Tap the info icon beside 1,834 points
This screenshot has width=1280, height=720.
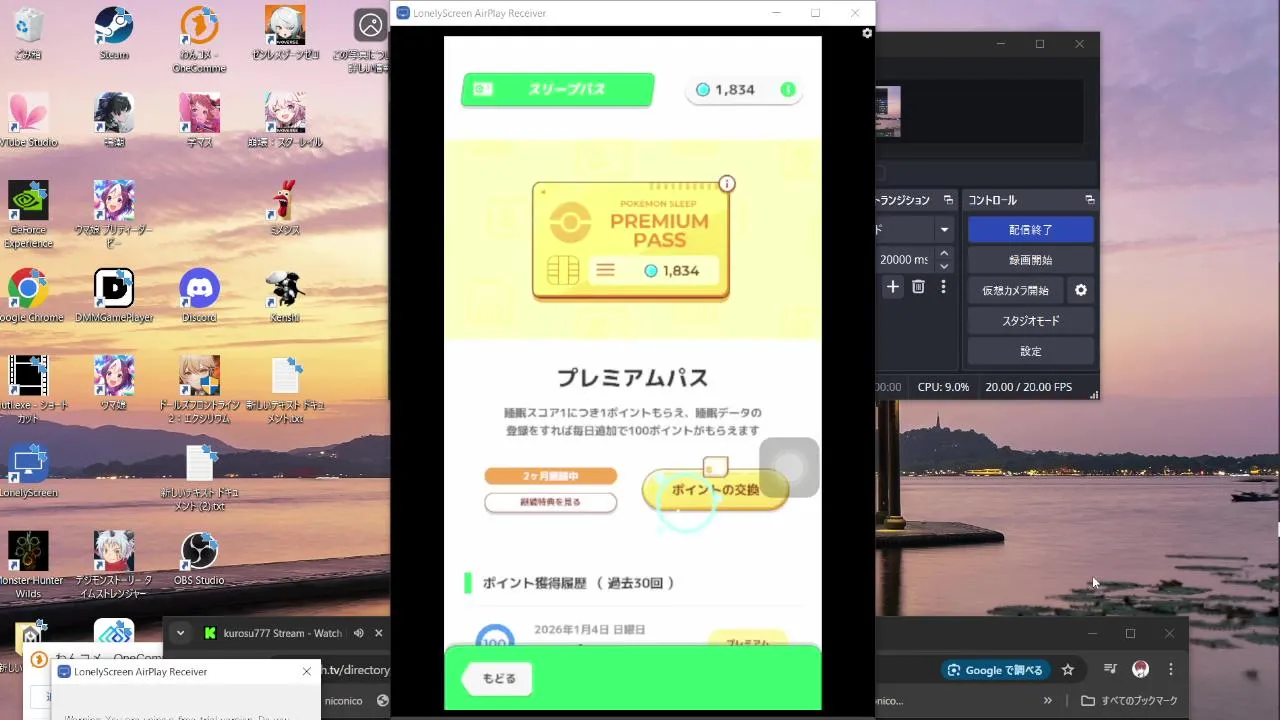coord(788,90)
